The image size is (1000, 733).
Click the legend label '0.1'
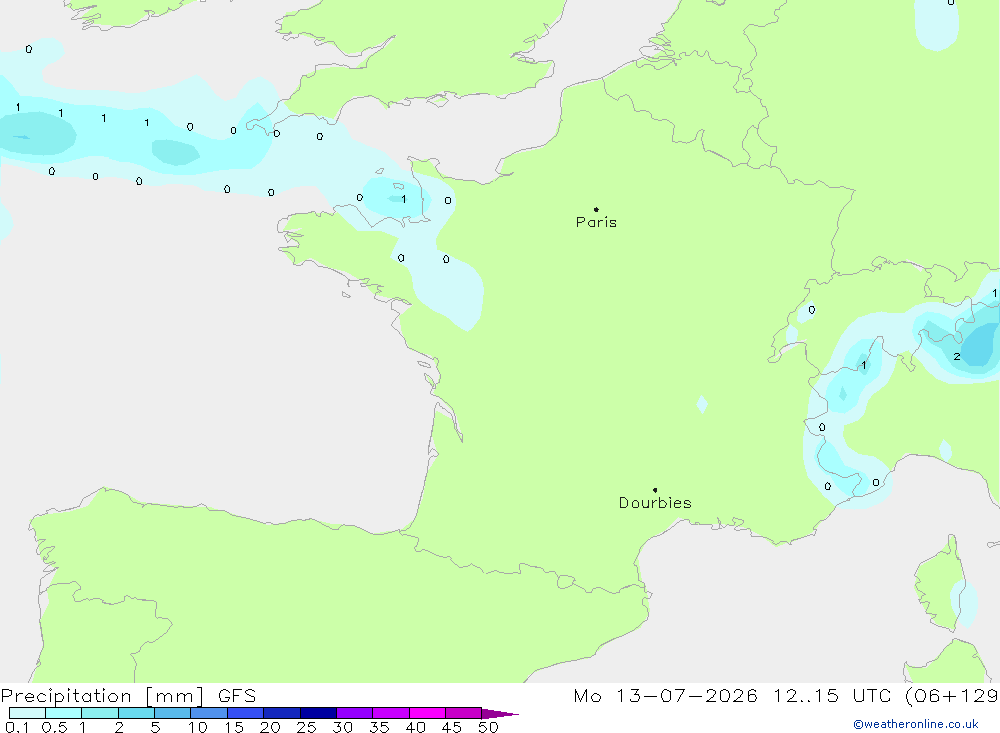(17, 727)
